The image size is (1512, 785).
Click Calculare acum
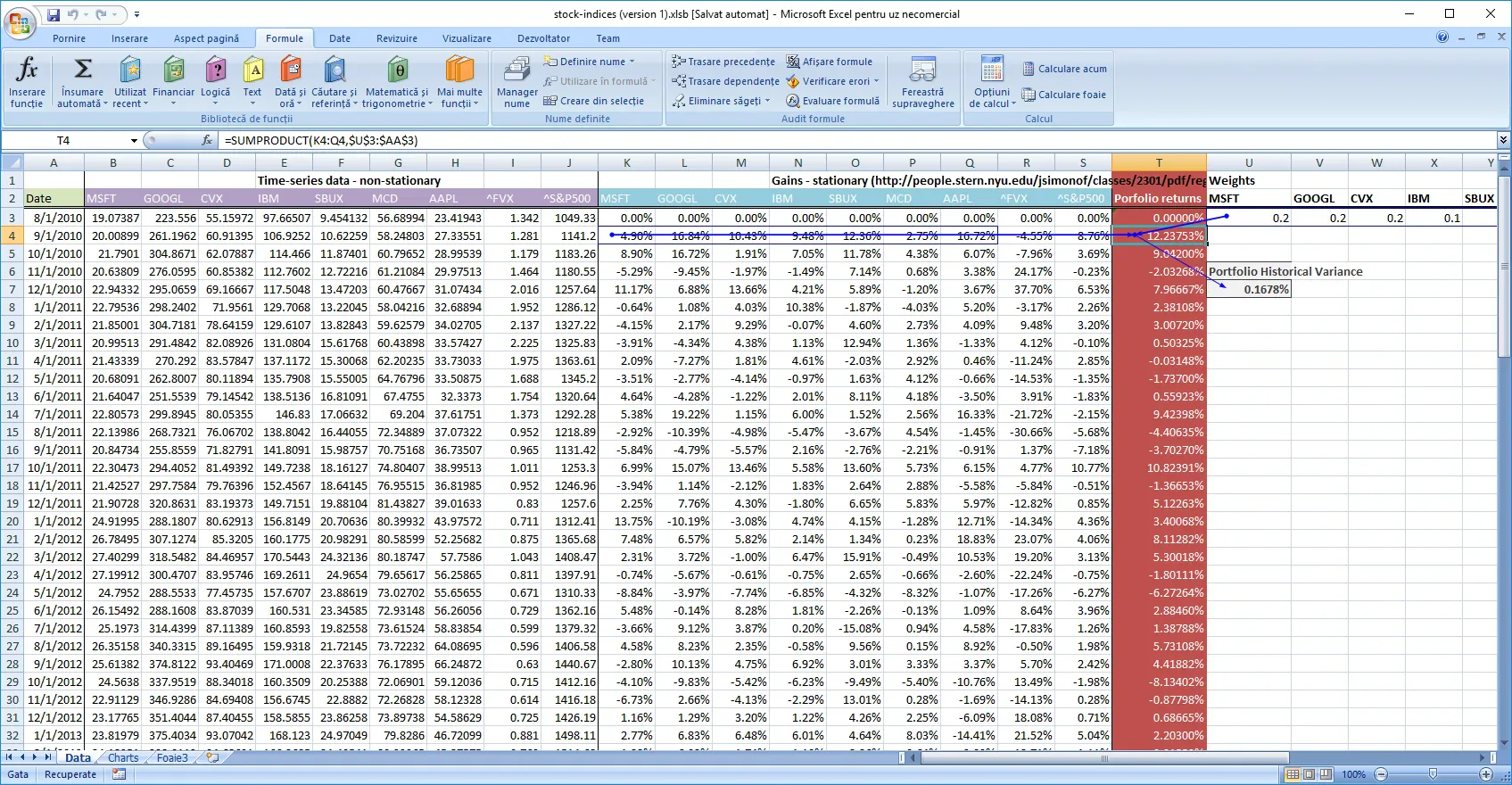[1064, 69]
